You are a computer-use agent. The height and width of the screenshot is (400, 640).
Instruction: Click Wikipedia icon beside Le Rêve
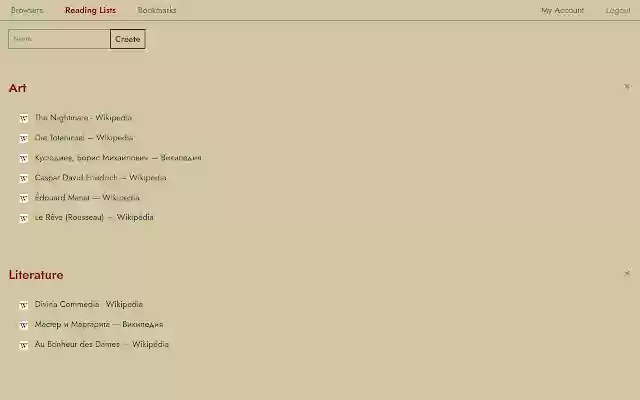point(24,218)
